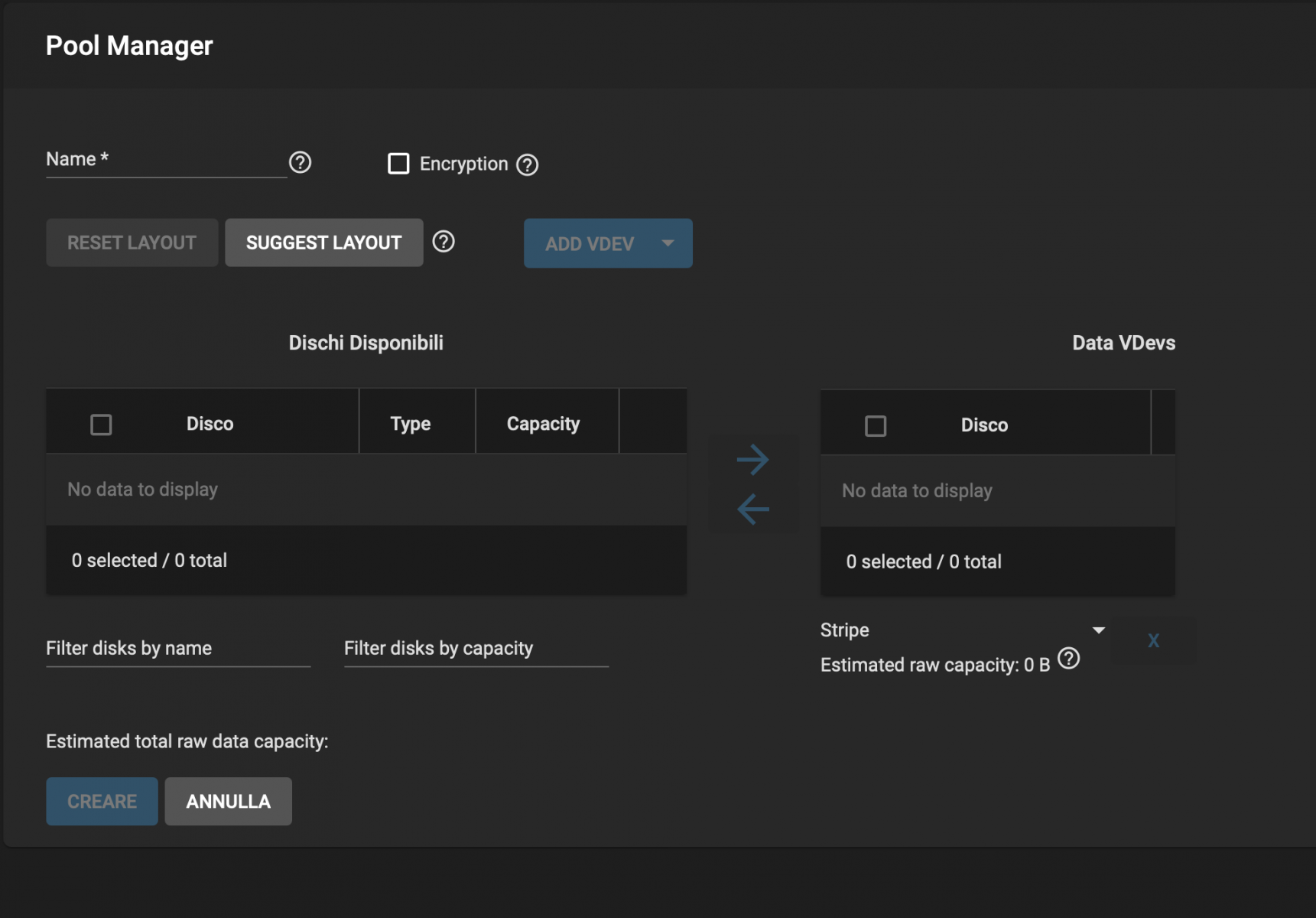This screenshot has height=918, width=1316.
Task: Click left arrow to remove disks from VDev
Action: tap(753, 509)
